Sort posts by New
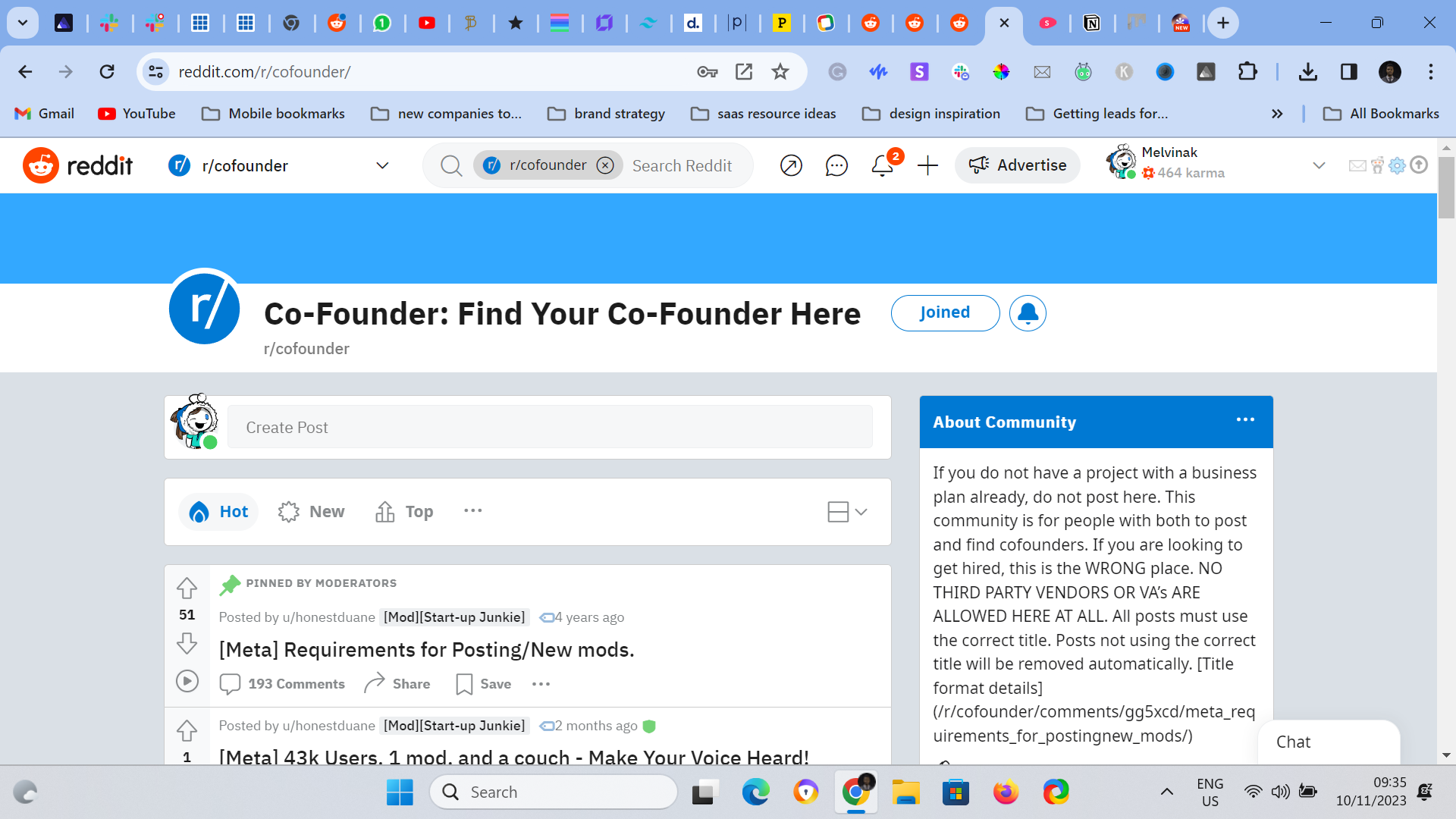 [x=312, y=512]
